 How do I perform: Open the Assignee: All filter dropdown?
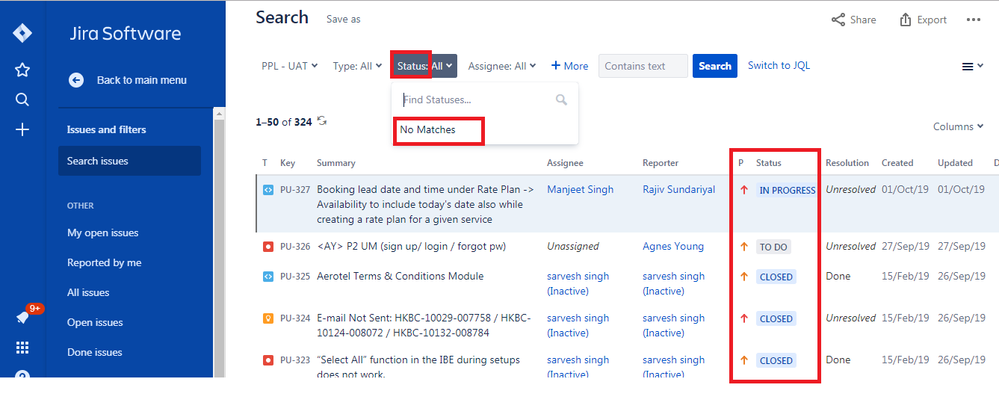pyautogui.click(x=502, y=66)
